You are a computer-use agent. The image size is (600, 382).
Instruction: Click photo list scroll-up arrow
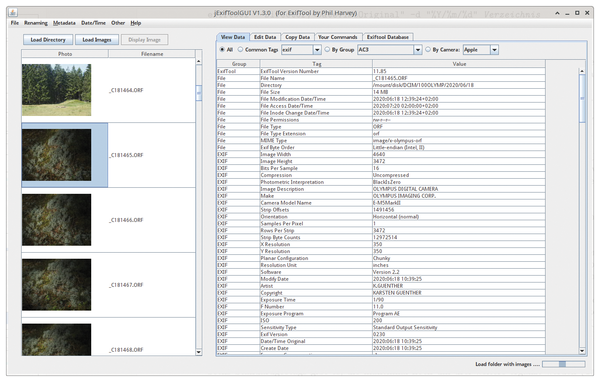tap(199, 61)
